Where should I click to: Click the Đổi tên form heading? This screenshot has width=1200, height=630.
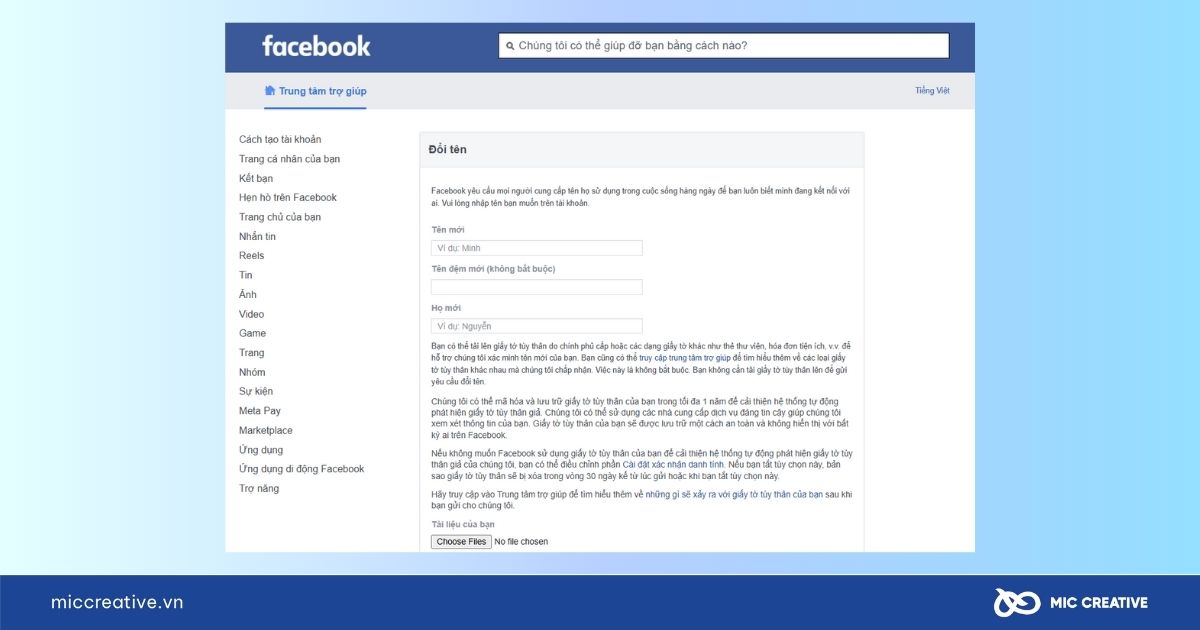click(448, 149)
